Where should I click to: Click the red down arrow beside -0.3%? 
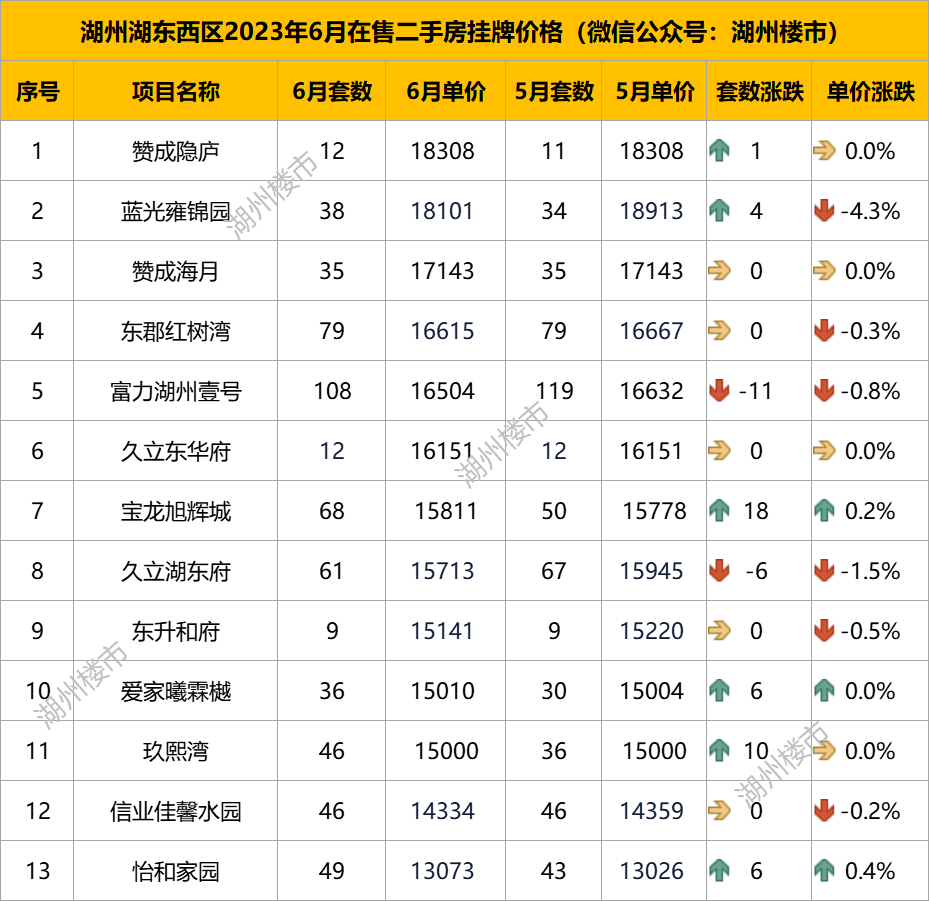[x=824, y=331]
